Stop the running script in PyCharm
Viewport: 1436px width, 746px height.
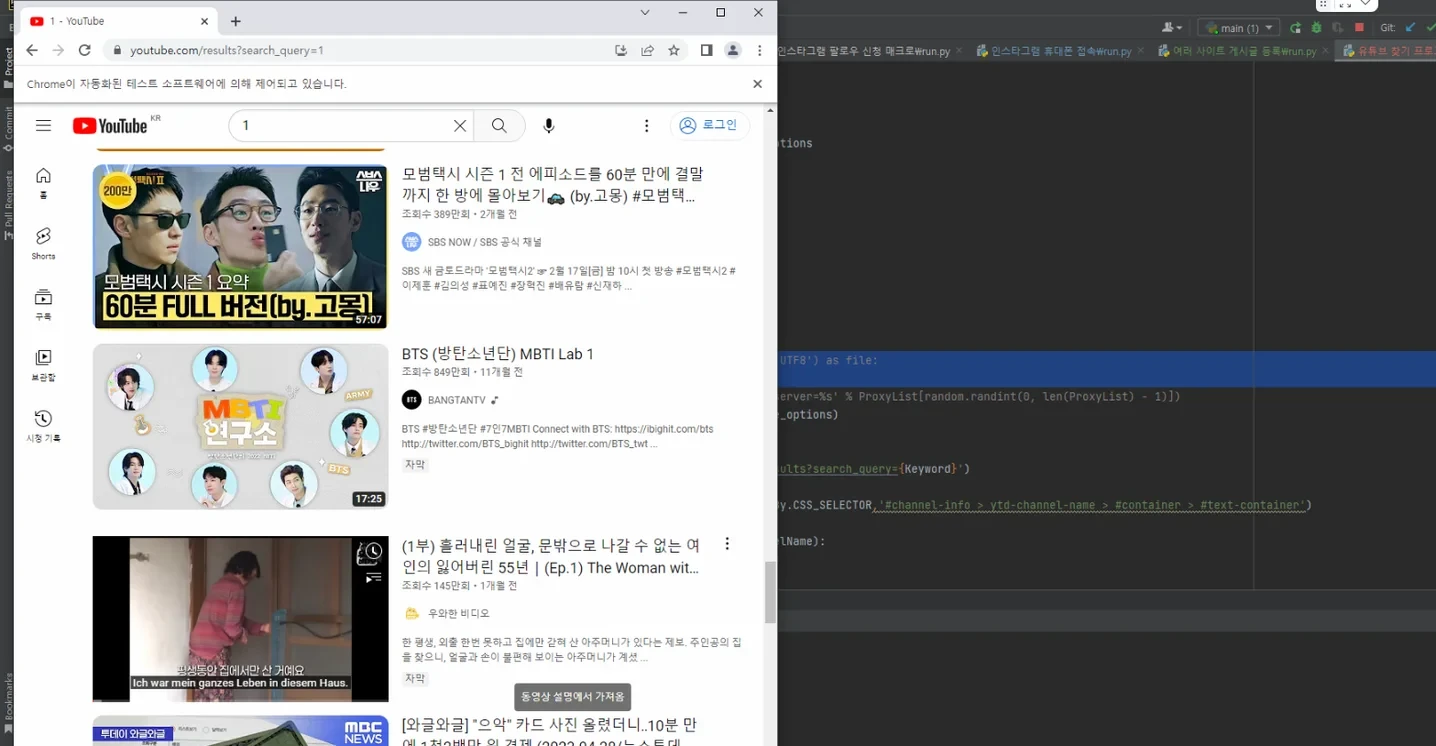(1359, 28)
